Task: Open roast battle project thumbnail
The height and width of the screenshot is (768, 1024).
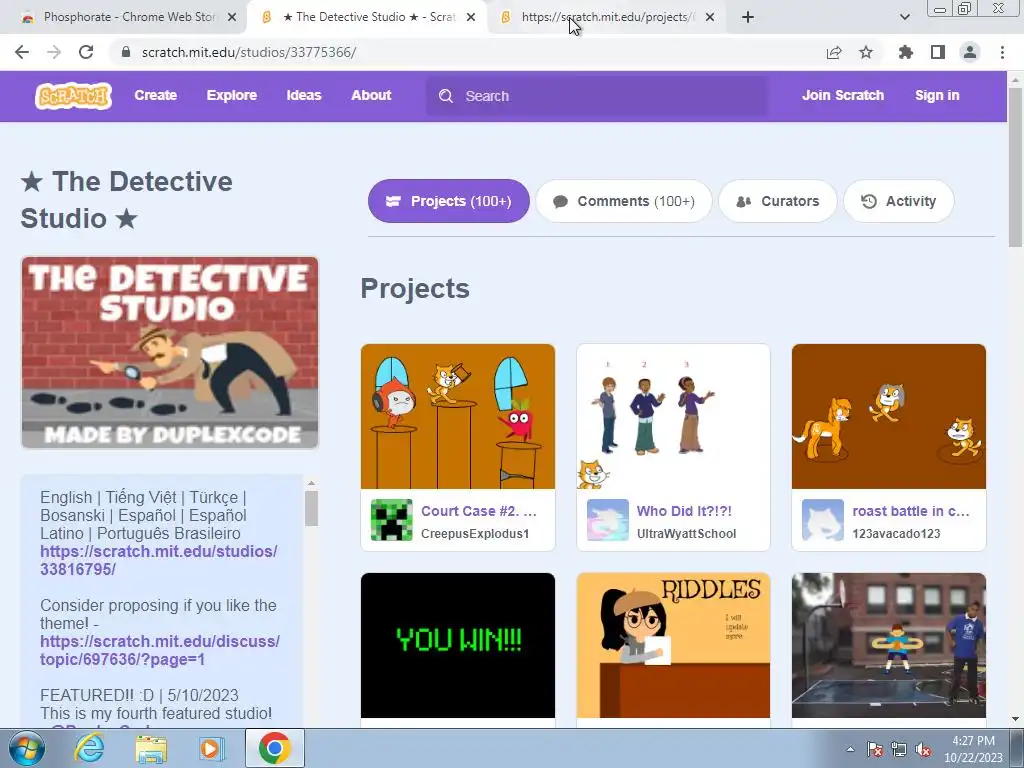Action: click(x=889, y=417)
